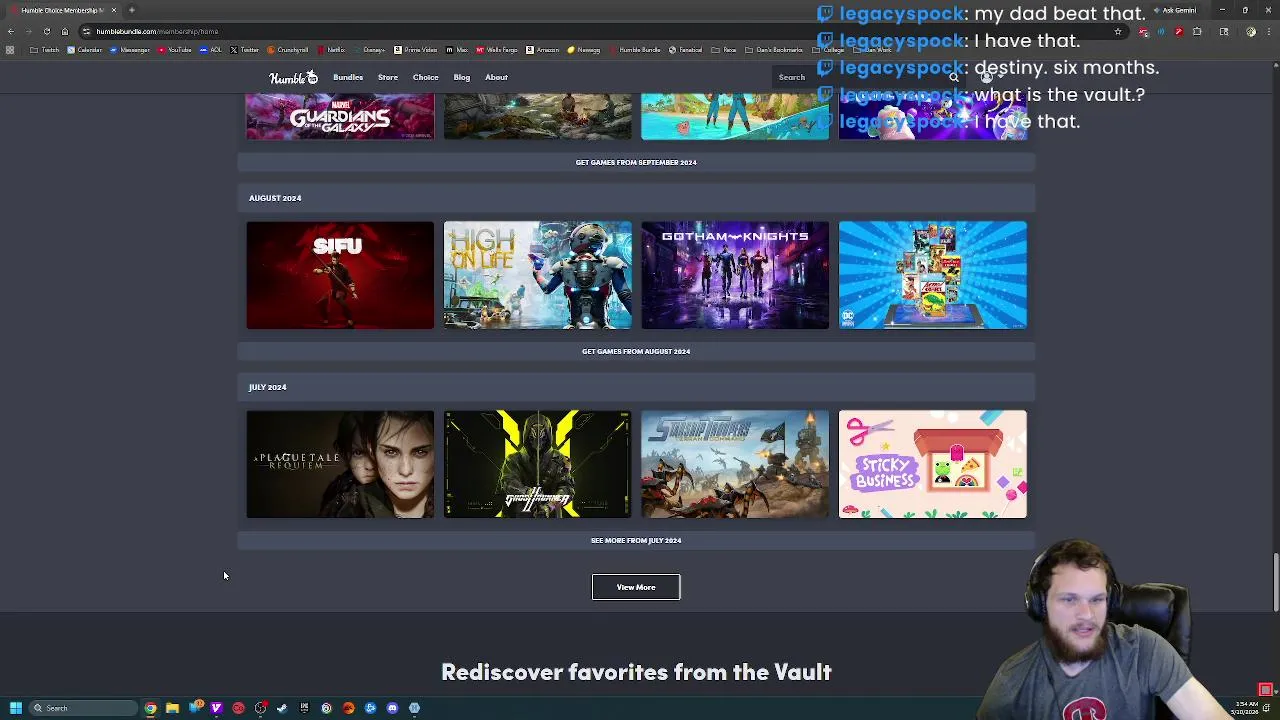Screen dimensions: 1280x720
Task: Open the Choice menu item
Action: point(426,77)
